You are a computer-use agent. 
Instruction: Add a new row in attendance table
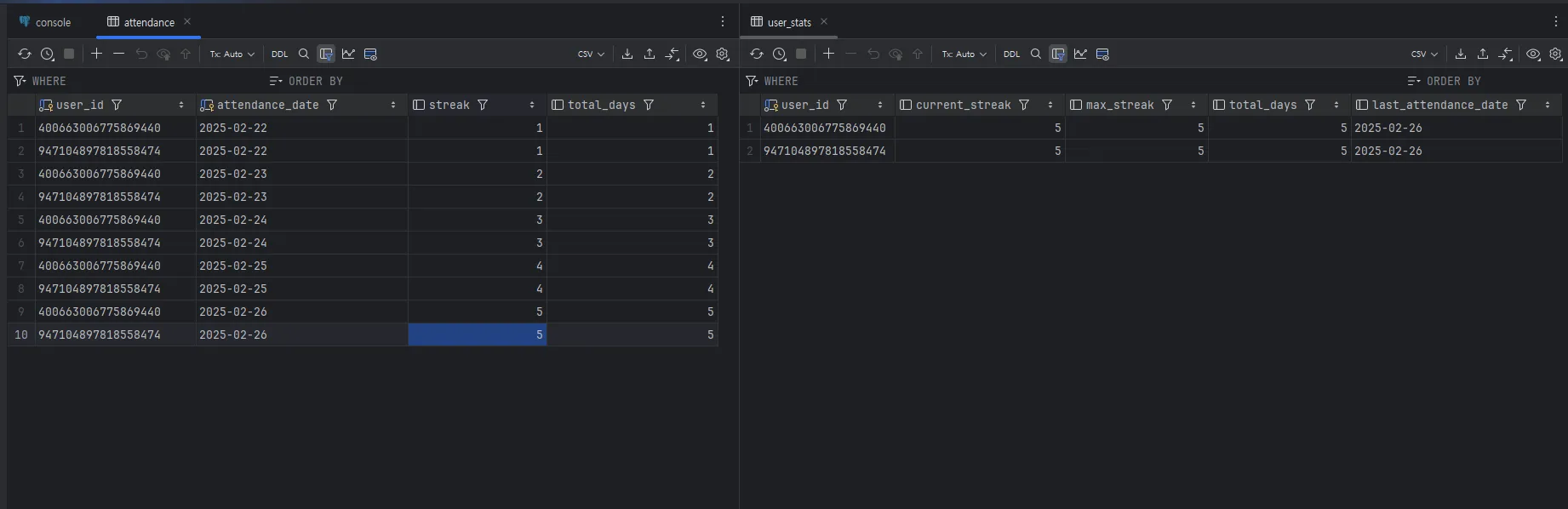tap(96, 54)
